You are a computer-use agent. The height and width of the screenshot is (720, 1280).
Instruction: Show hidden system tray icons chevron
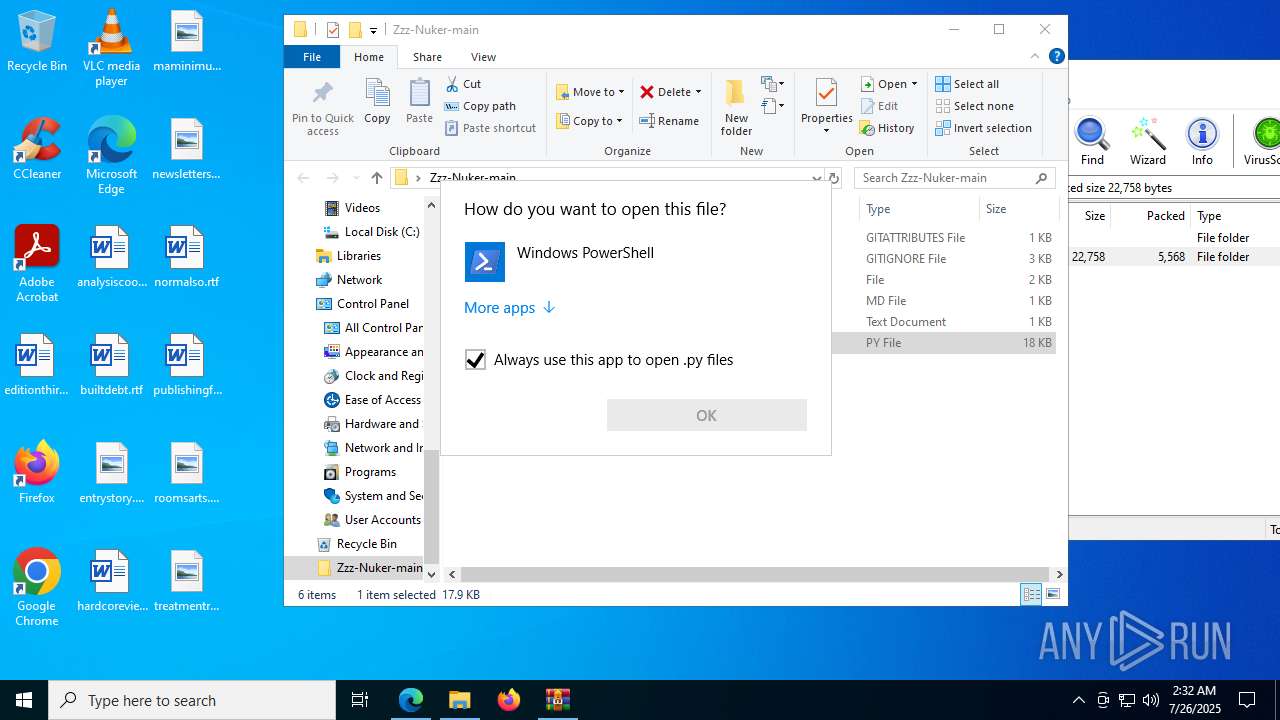pyautogui.click(x=1078, y=700)
